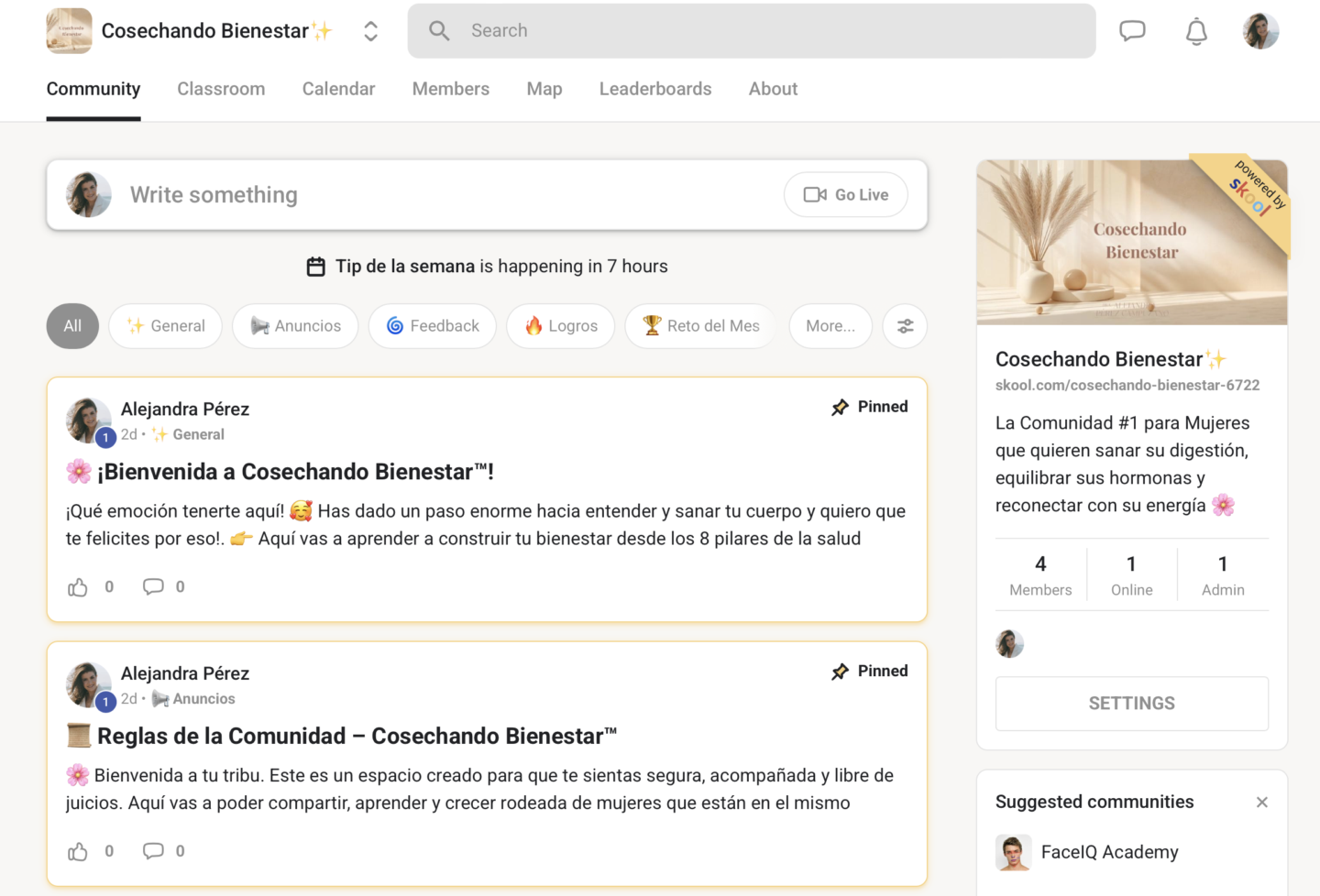This screenshot has width=1320, height=896.
Task: Click Anuncios category tag on Reglas post
Action: [x=194, y=699]
